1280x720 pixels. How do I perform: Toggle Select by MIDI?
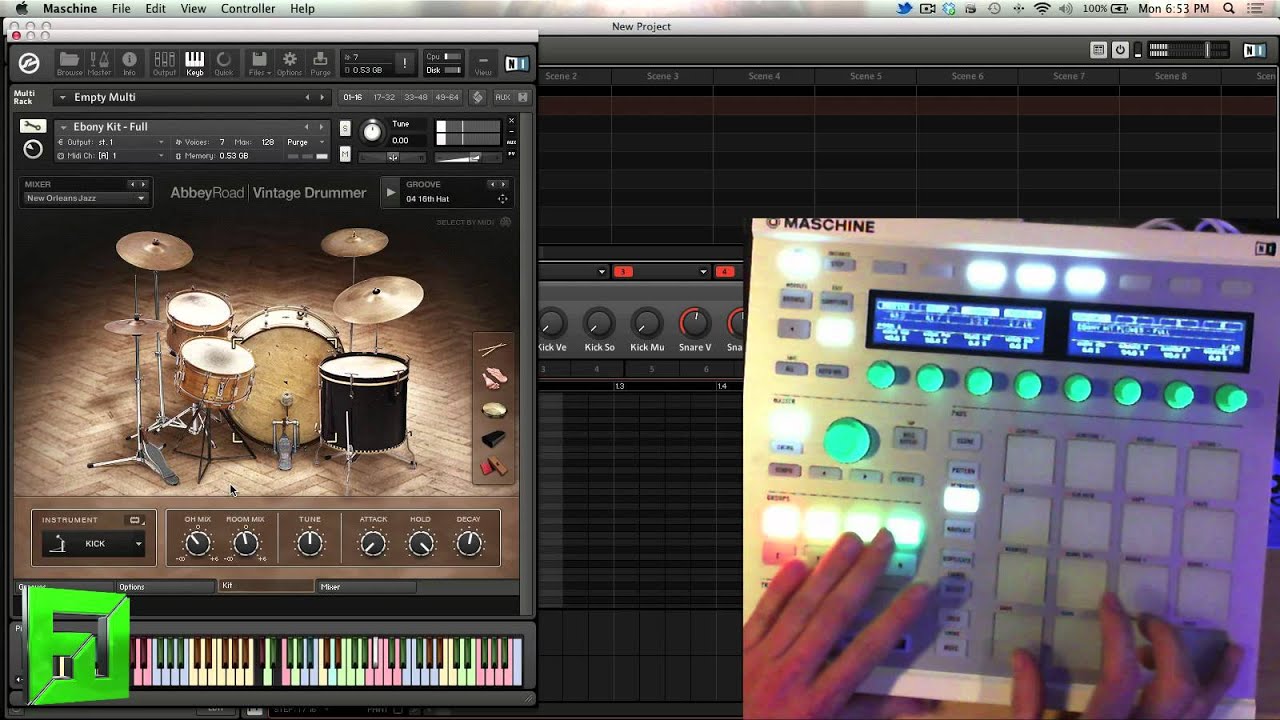click(x=474, y=222)
